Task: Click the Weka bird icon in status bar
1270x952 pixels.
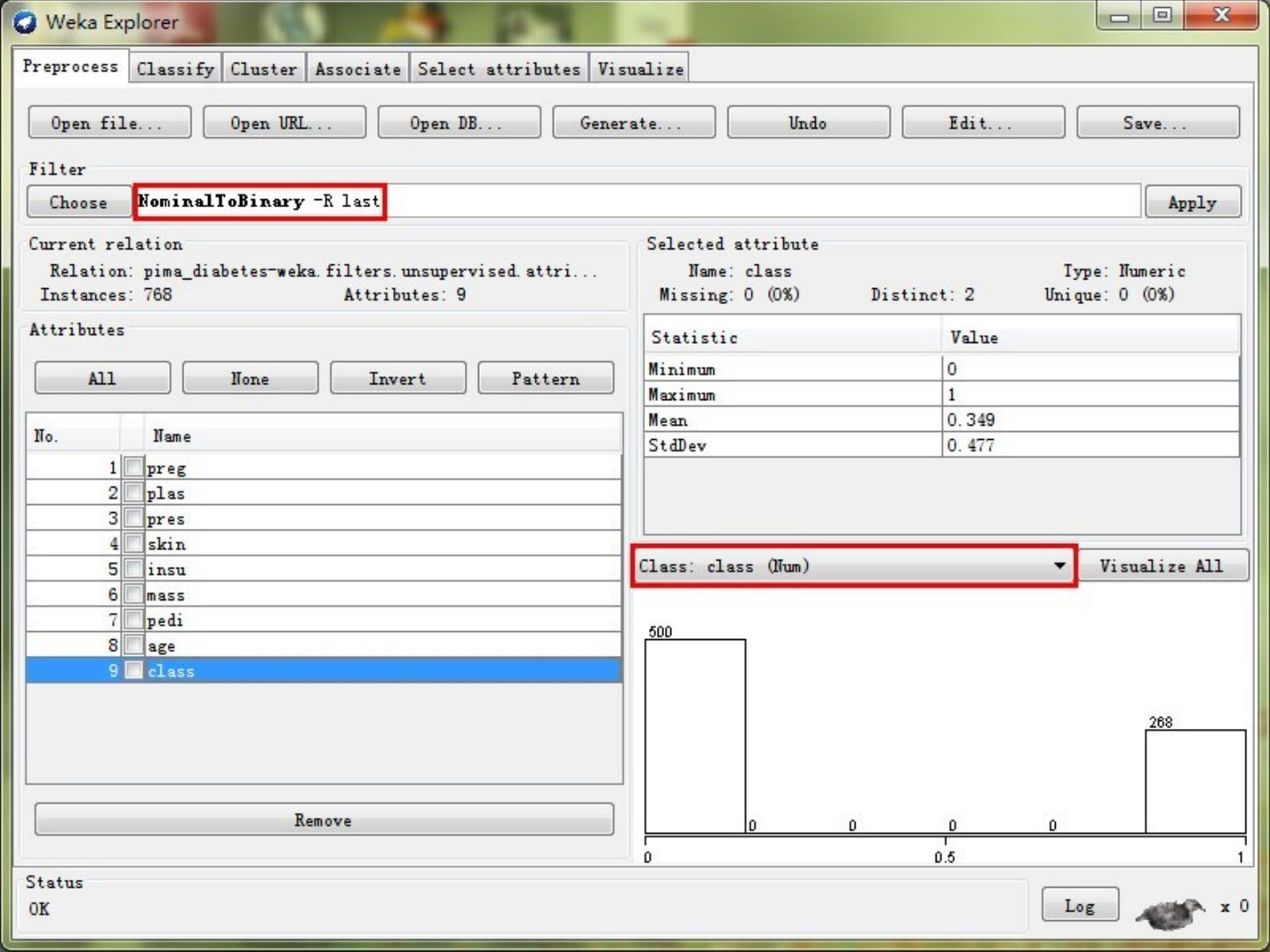Action: pyautogui.click(x=1170, y=913)
